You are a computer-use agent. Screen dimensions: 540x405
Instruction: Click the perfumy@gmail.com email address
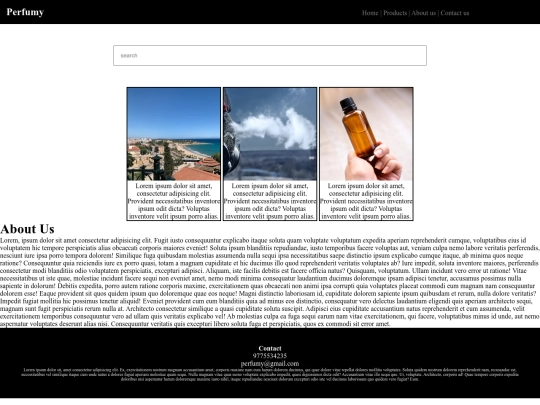(x=270, y=364)
